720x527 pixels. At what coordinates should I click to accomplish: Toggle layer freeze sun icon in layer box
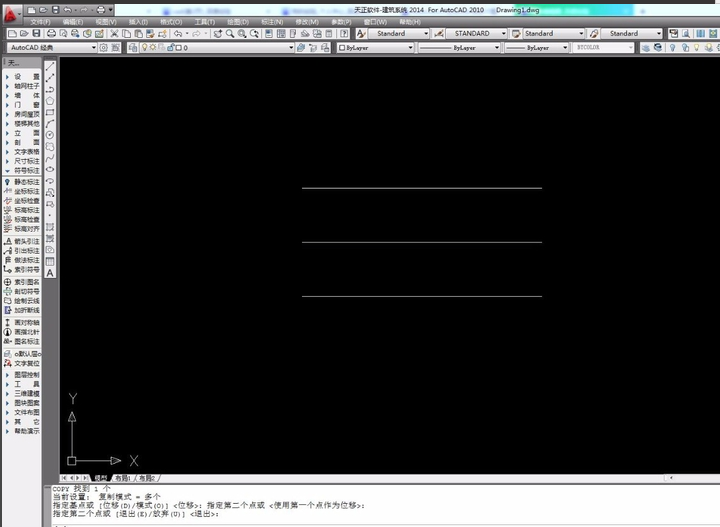[152, 47]
